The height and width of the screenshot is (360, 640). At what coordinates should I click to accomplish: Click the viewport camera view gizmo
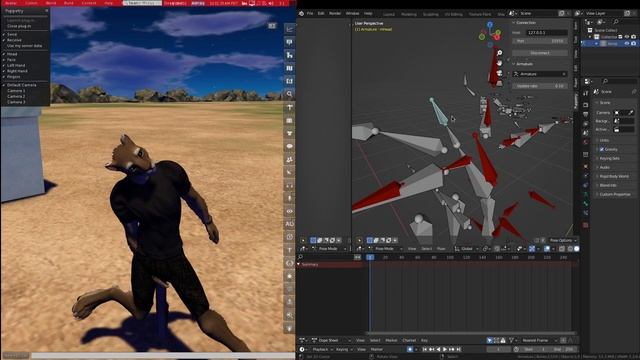(x=499, y=73)
